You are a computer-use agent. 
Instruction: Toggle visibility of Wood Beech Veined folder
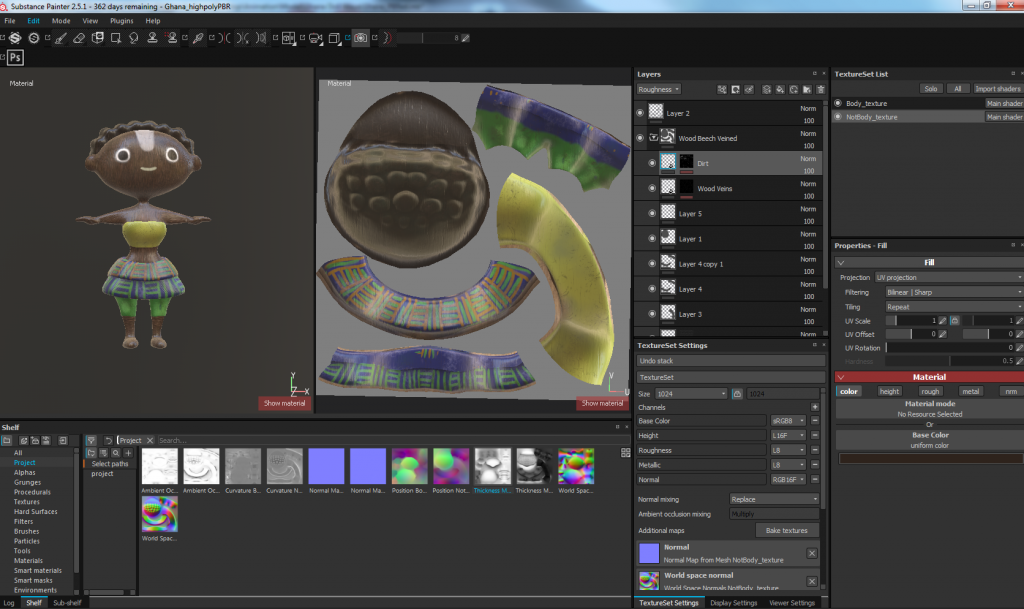point(640,138)
